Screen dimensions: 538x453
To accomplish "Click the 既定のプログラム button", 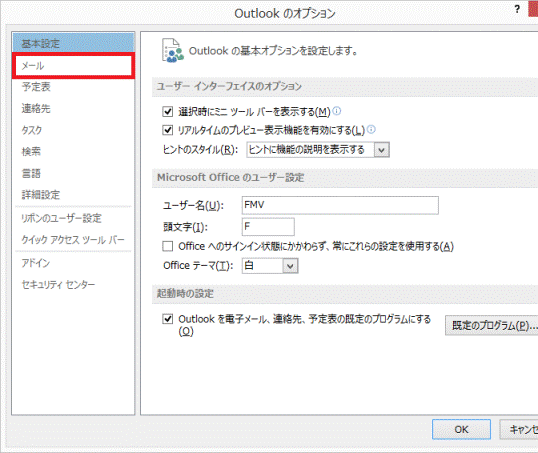I will point(492,325).
